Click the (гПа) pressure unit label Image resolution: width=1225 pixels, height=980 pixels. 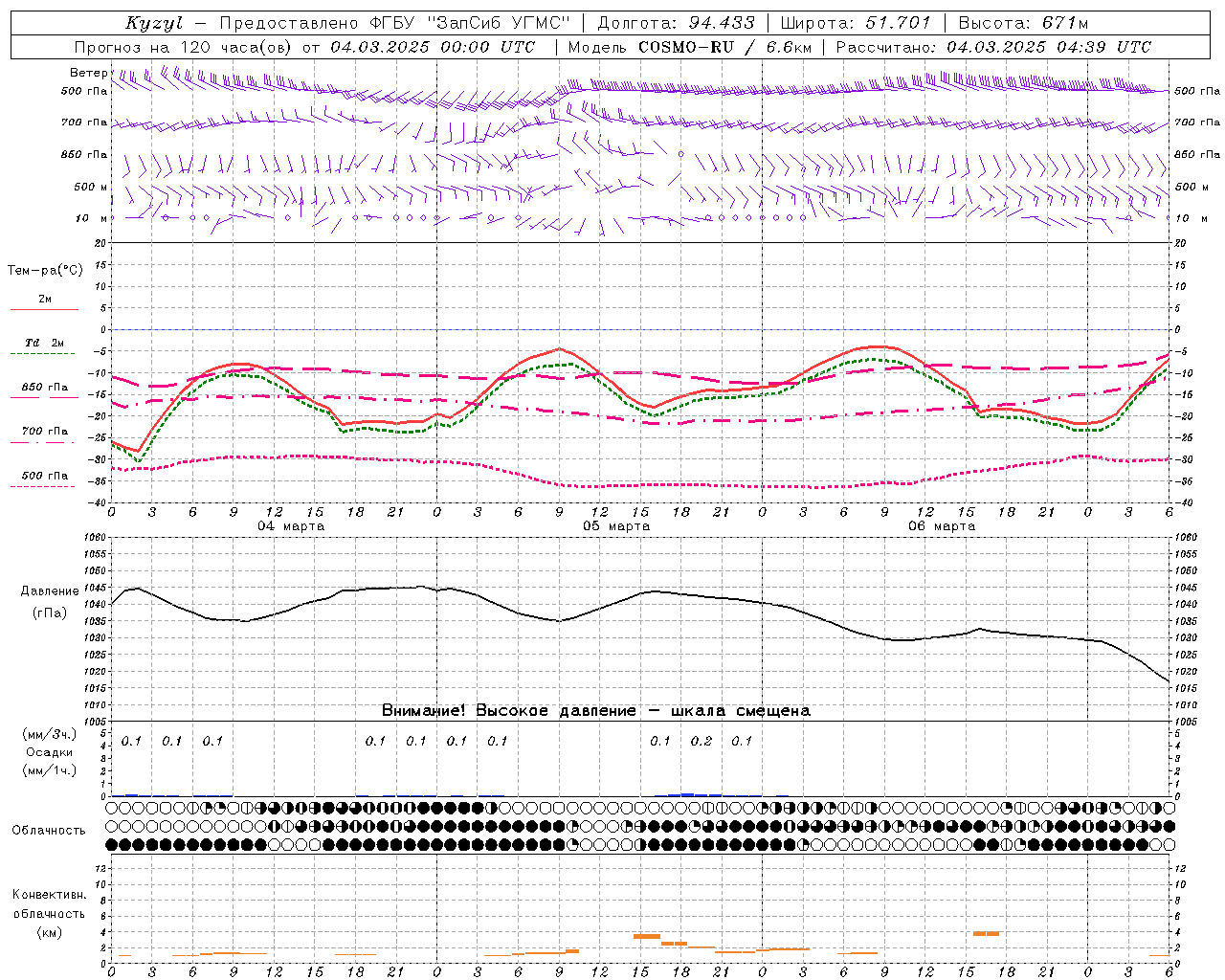click(x=49, y=613)
